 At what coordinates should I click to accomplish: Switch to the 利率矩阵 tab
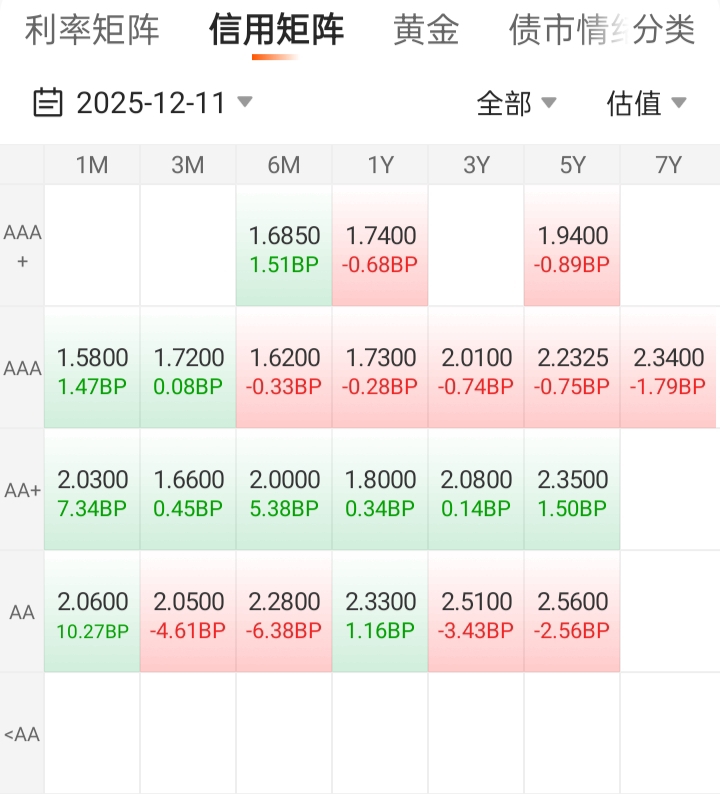tap(91, 30)
